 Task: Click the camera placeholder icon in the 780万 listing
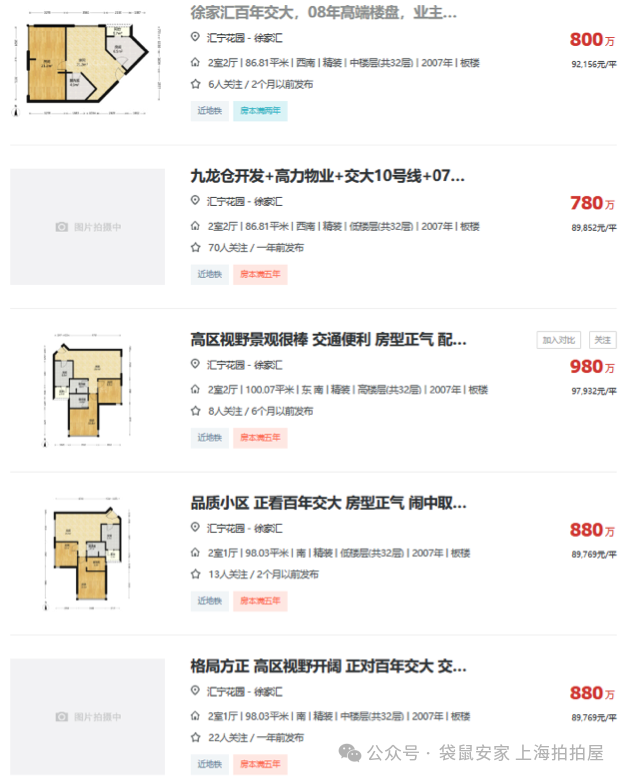point(62,227)
